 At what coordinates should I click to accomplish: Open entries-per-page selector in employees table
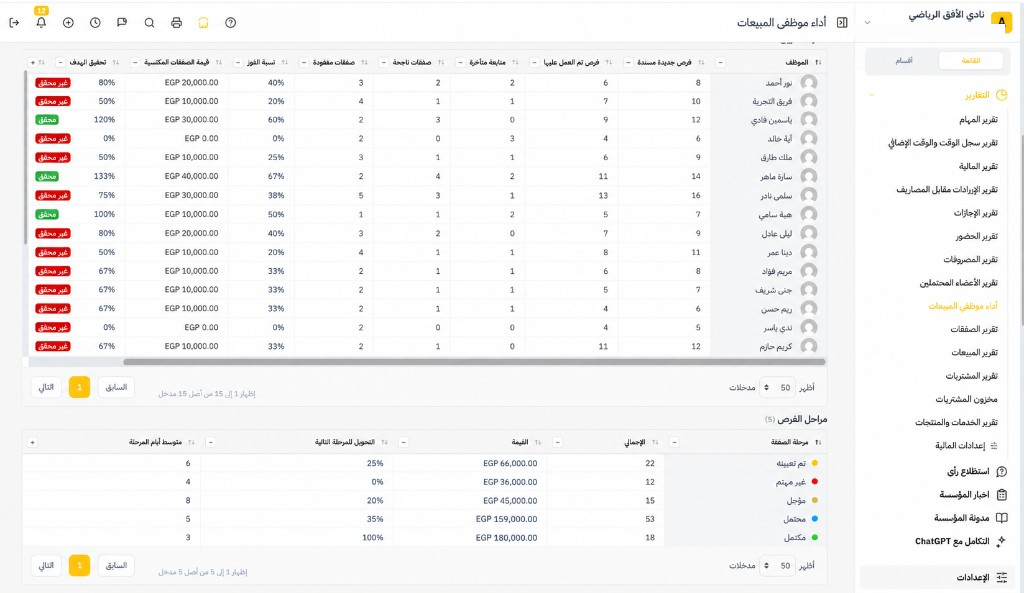(776, 388)
